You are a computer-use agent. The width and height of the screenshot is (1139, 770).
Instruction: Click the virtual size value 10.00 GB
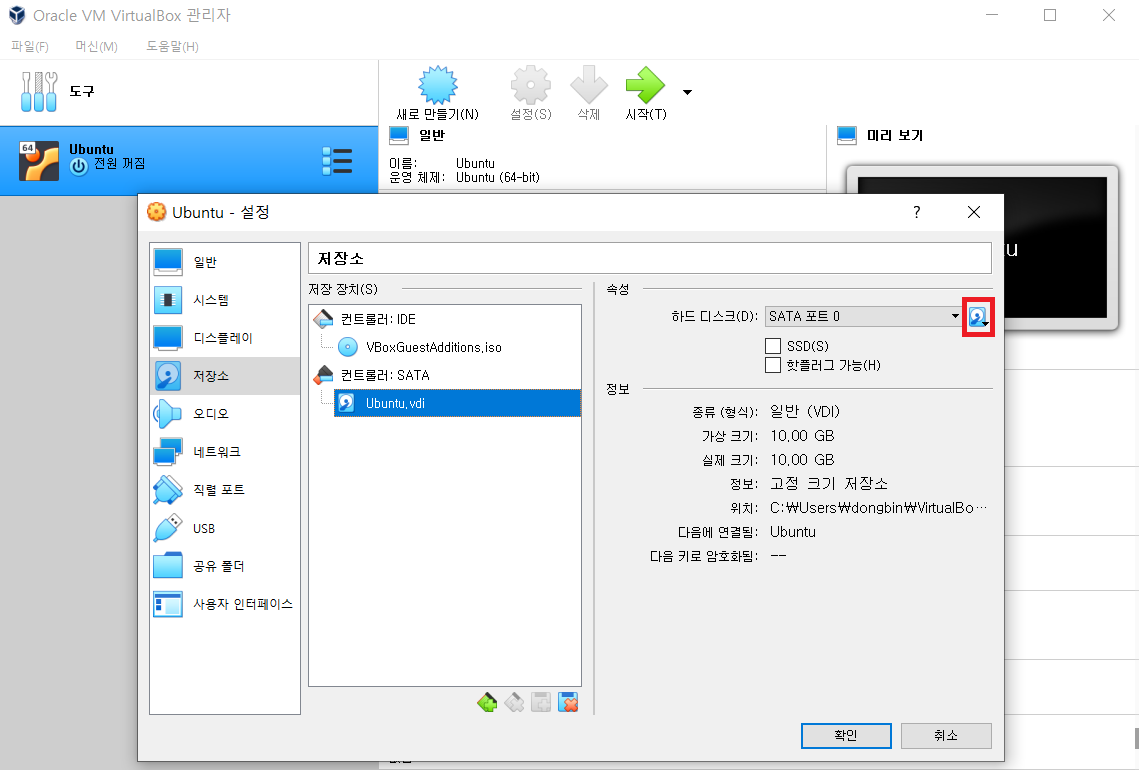coord(802,436)
